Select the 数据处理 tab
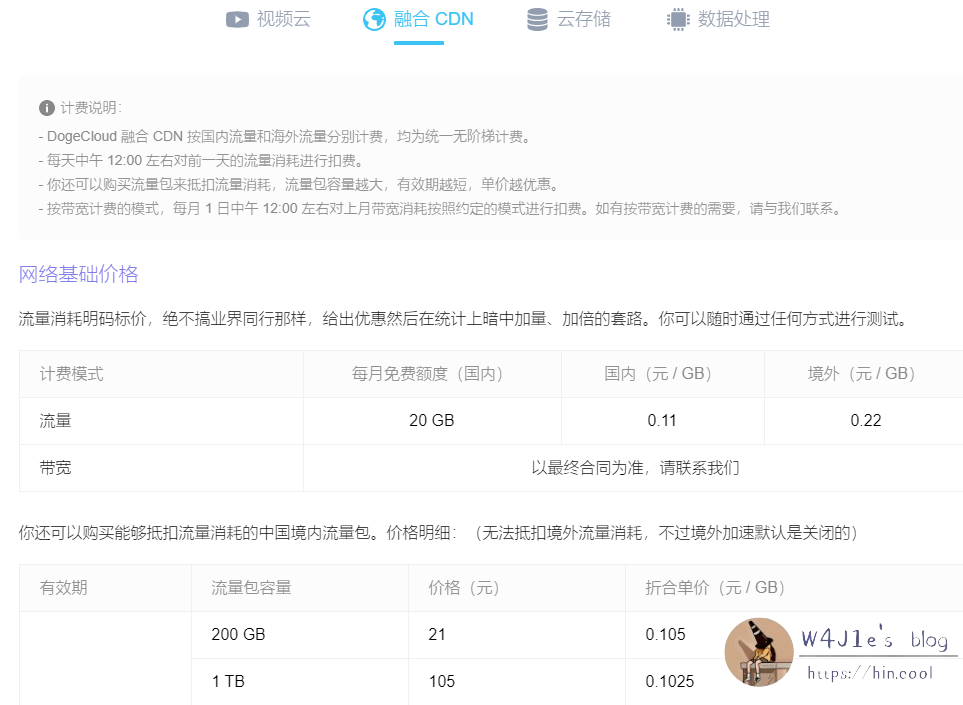This screenshot has width=963, height=705. point(719,20)
